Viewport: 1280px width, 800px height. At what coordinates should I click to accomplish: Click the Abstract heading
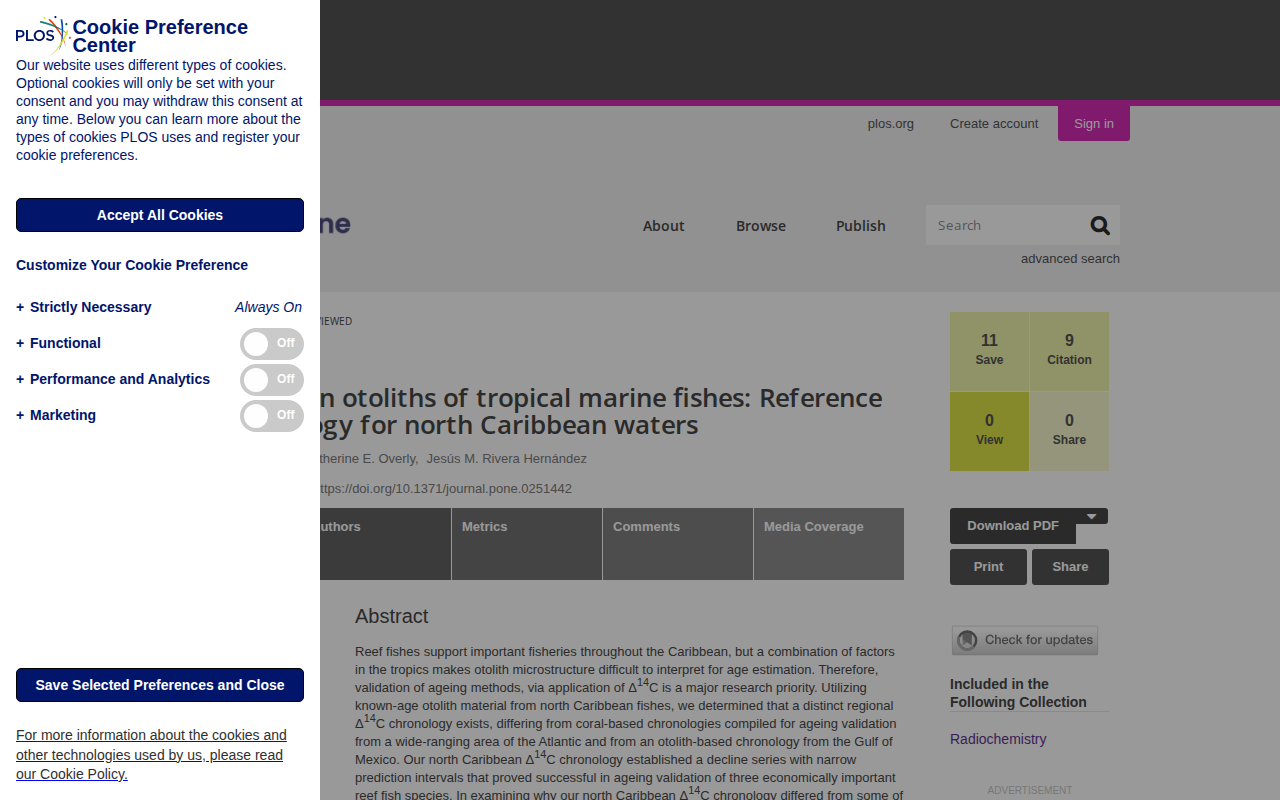click(x=392, y=616)
